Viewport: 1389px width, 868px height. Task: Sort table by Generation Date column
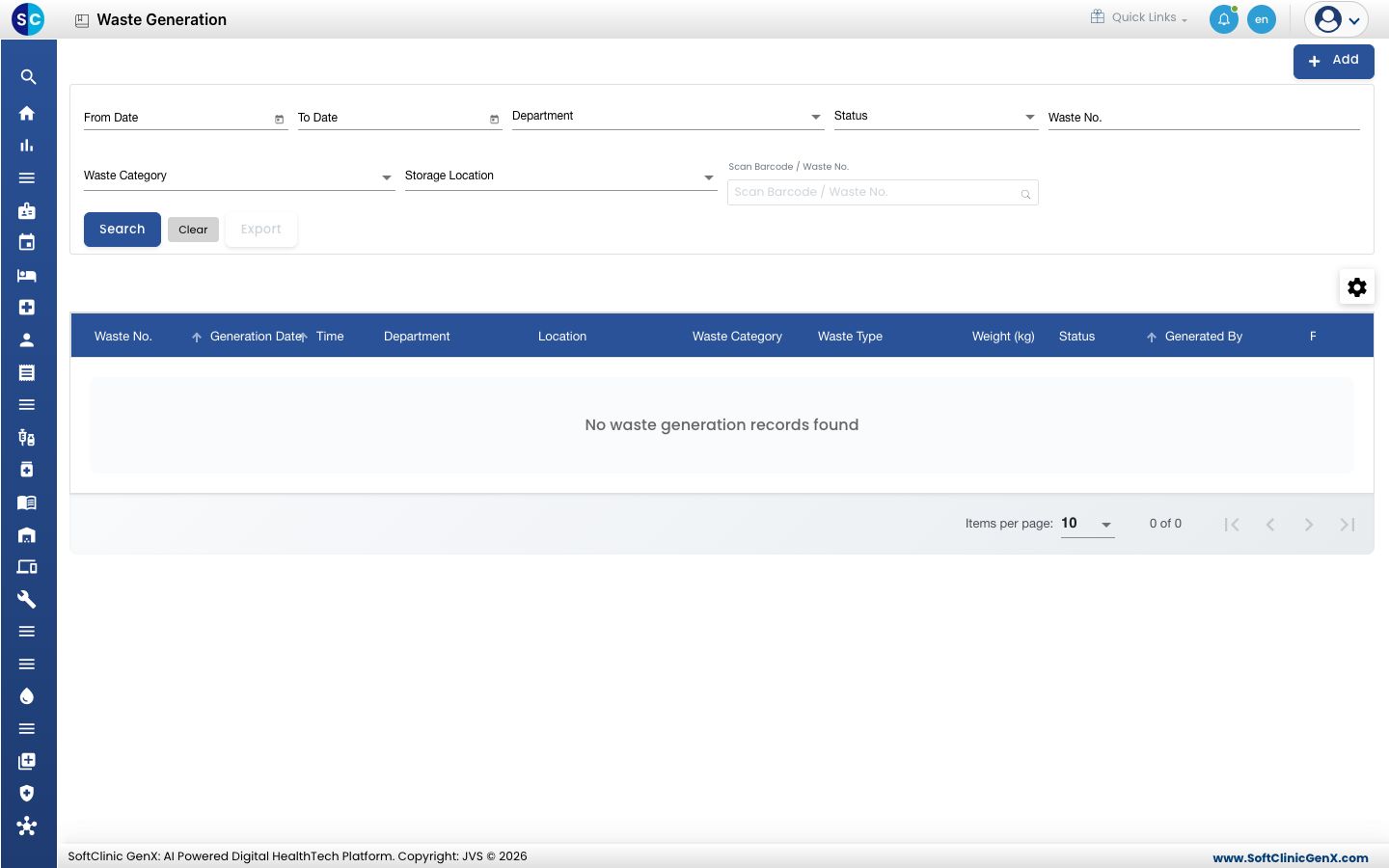257,337
